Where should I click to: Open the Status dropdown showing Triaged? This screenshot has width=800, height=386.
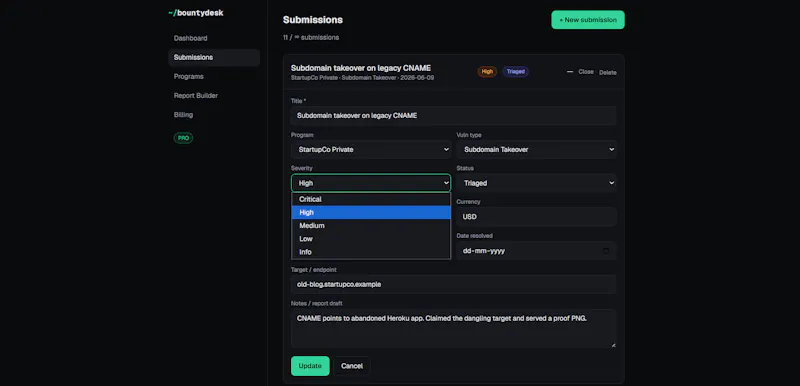(536, 183)
